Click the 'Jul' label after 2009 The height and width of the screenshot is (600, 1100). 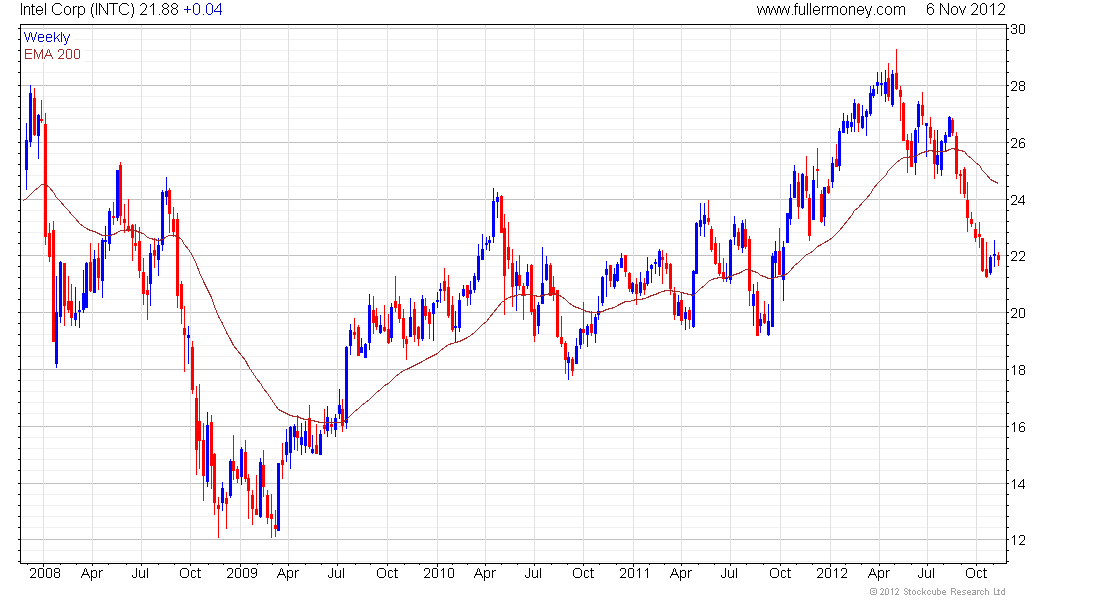(336, 573)
